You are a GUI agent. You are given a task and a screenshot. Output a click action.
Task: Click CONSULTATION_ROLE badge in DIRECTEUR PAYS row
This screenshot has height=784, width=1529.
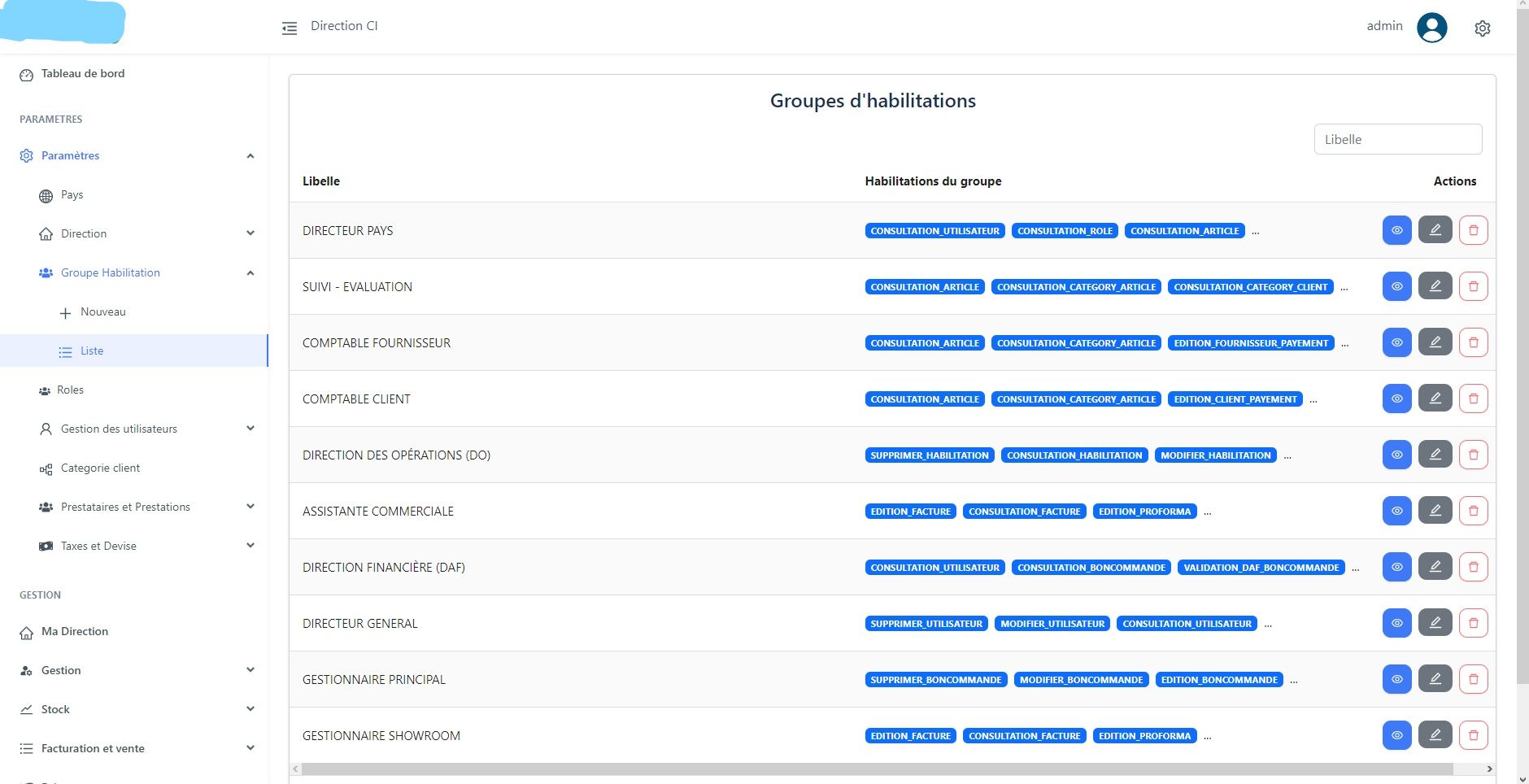coord(1065,231)
